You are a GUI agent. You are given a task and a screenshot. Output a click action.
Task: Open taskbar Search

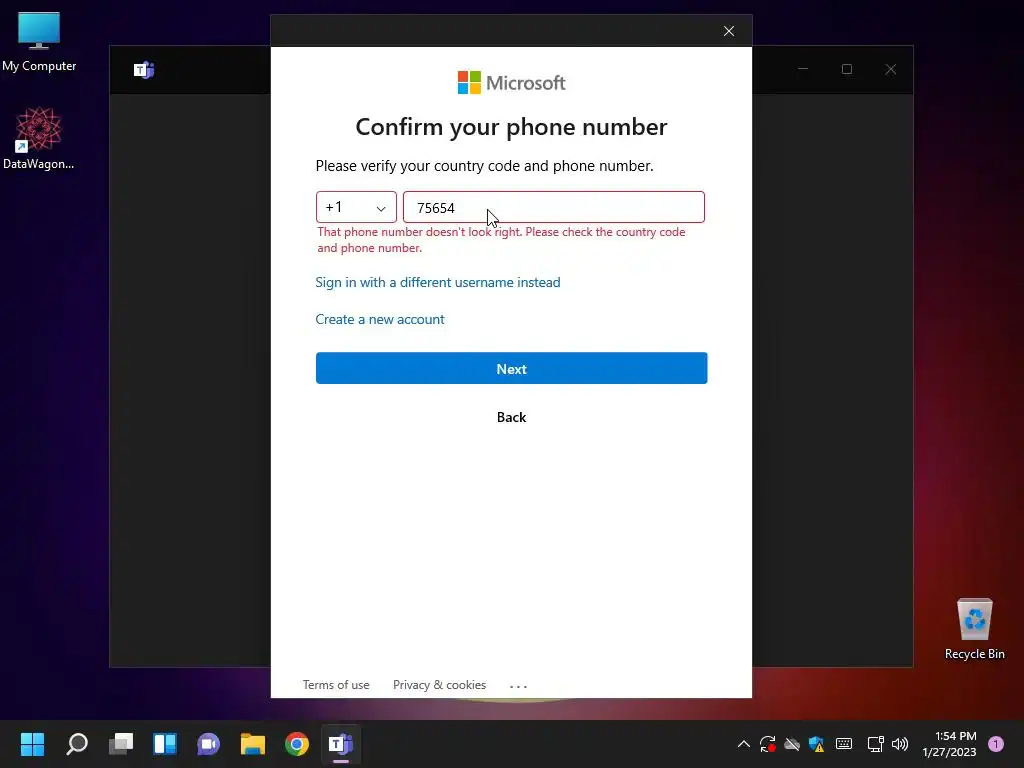pyautogui.click(x=76, y=744)
